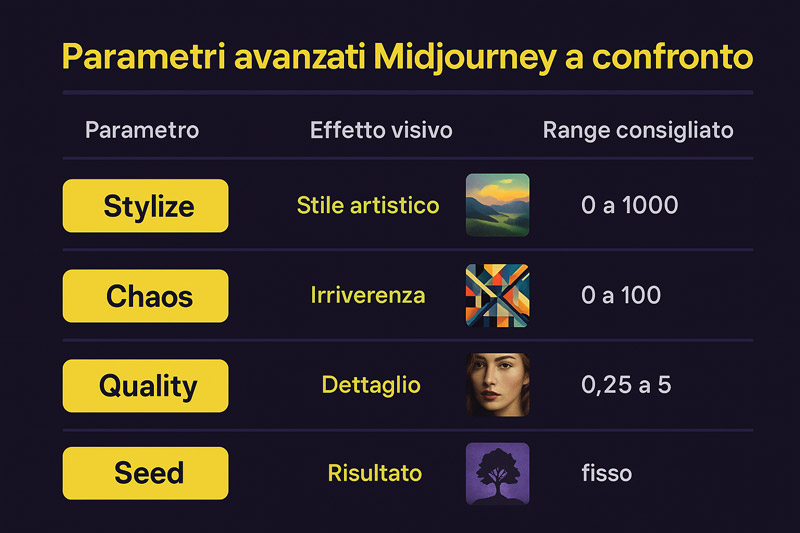Click the geometric abstract art thumbnail
This screenshot has width=800, height=533.
pyautogui.click(x=497, y=295)
